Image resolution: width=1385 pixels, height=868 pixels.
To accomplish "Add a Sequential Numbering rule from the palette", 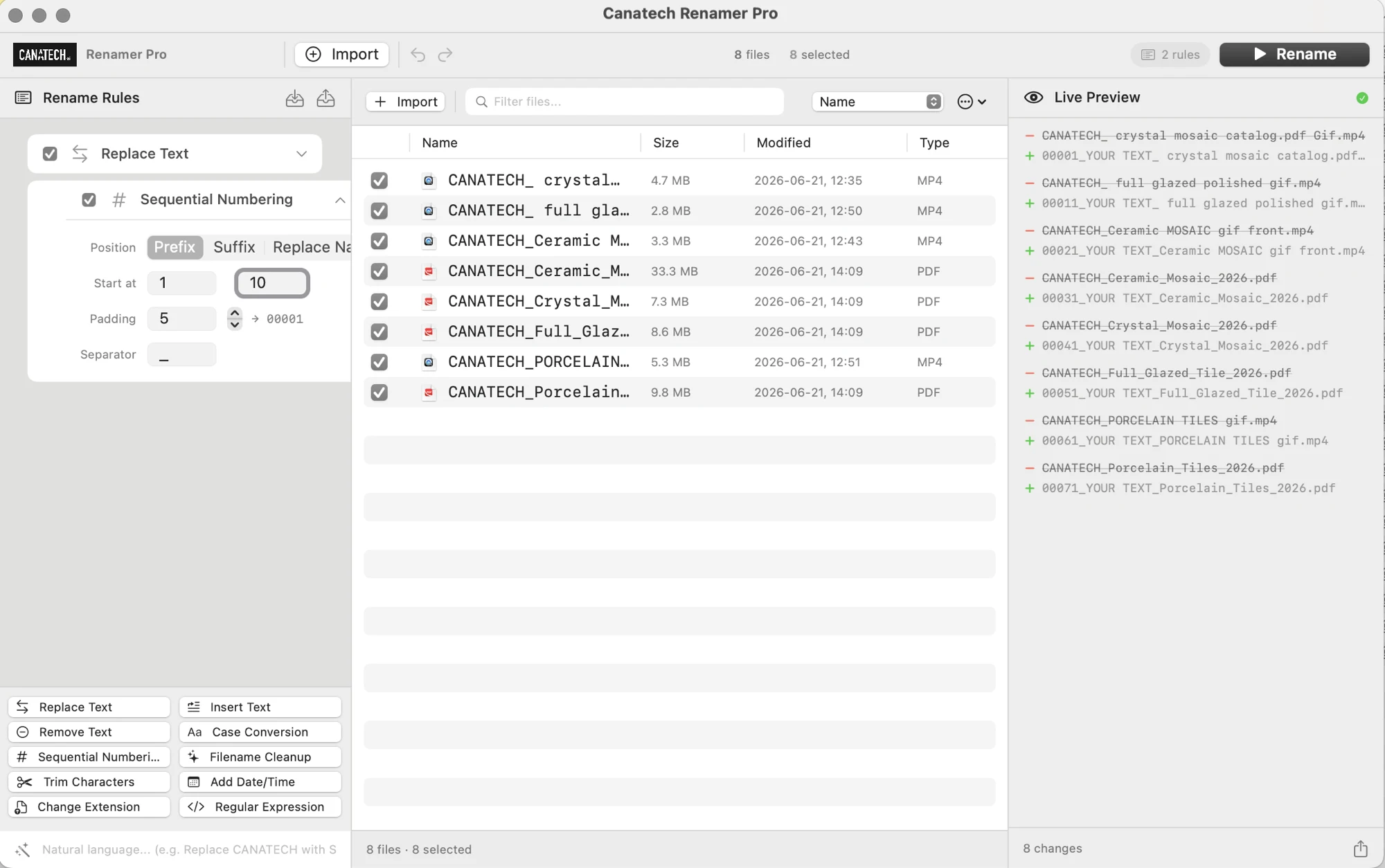I will coord(89,757).
